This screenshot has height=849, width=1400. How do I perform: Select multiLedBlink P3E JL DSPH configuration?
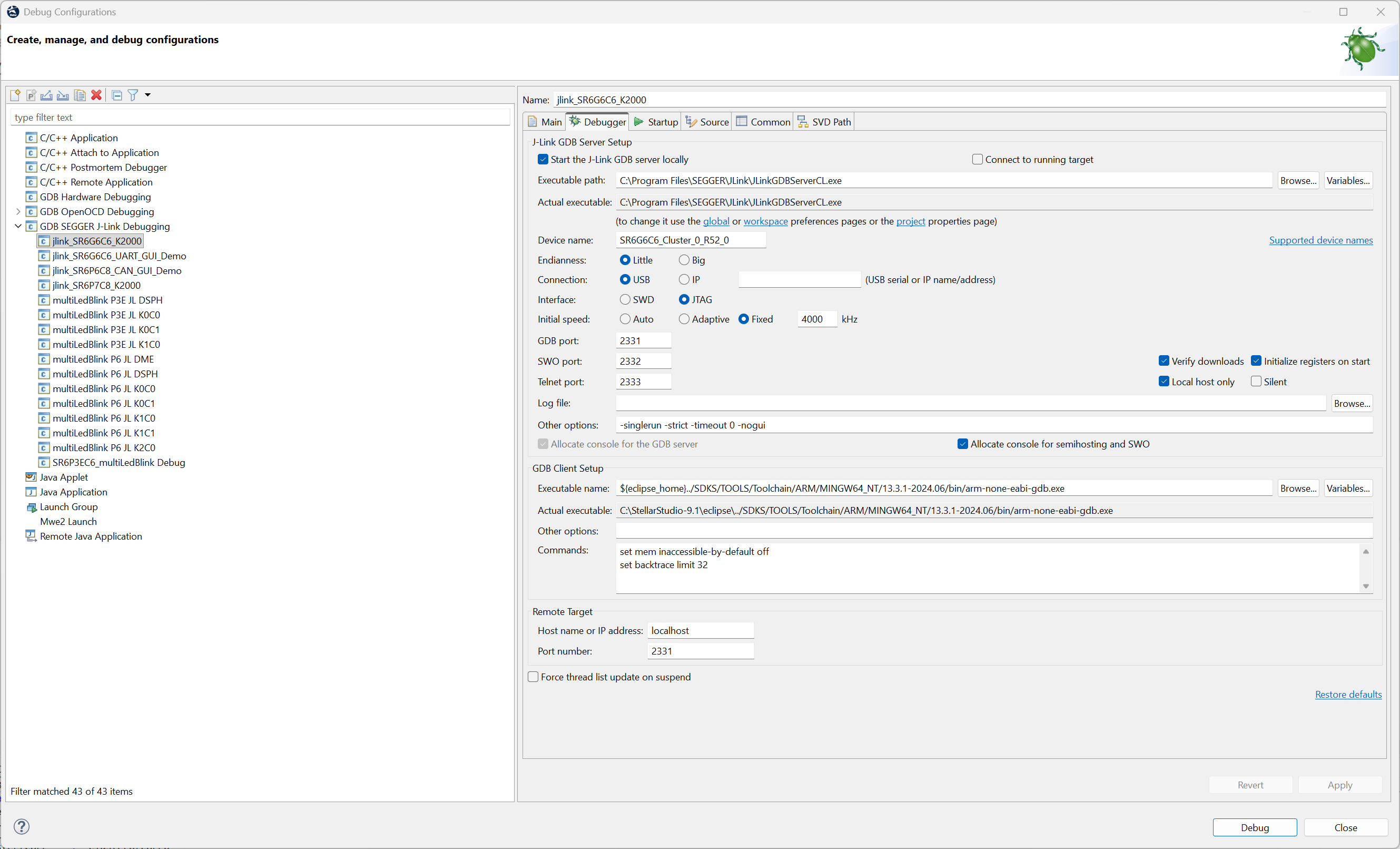[x=101, y=300]
